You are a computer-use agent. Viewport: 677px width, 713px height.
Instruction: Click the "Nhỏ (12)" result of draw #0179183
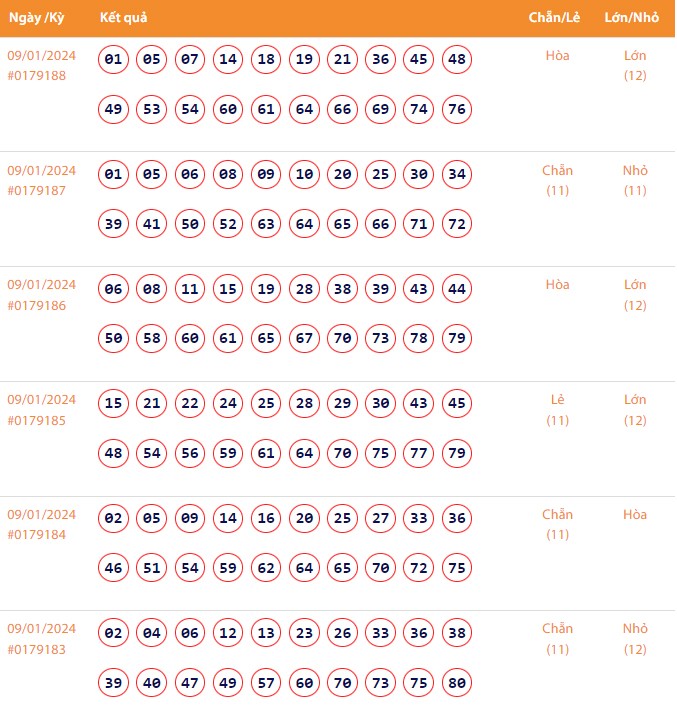(635, 639)
